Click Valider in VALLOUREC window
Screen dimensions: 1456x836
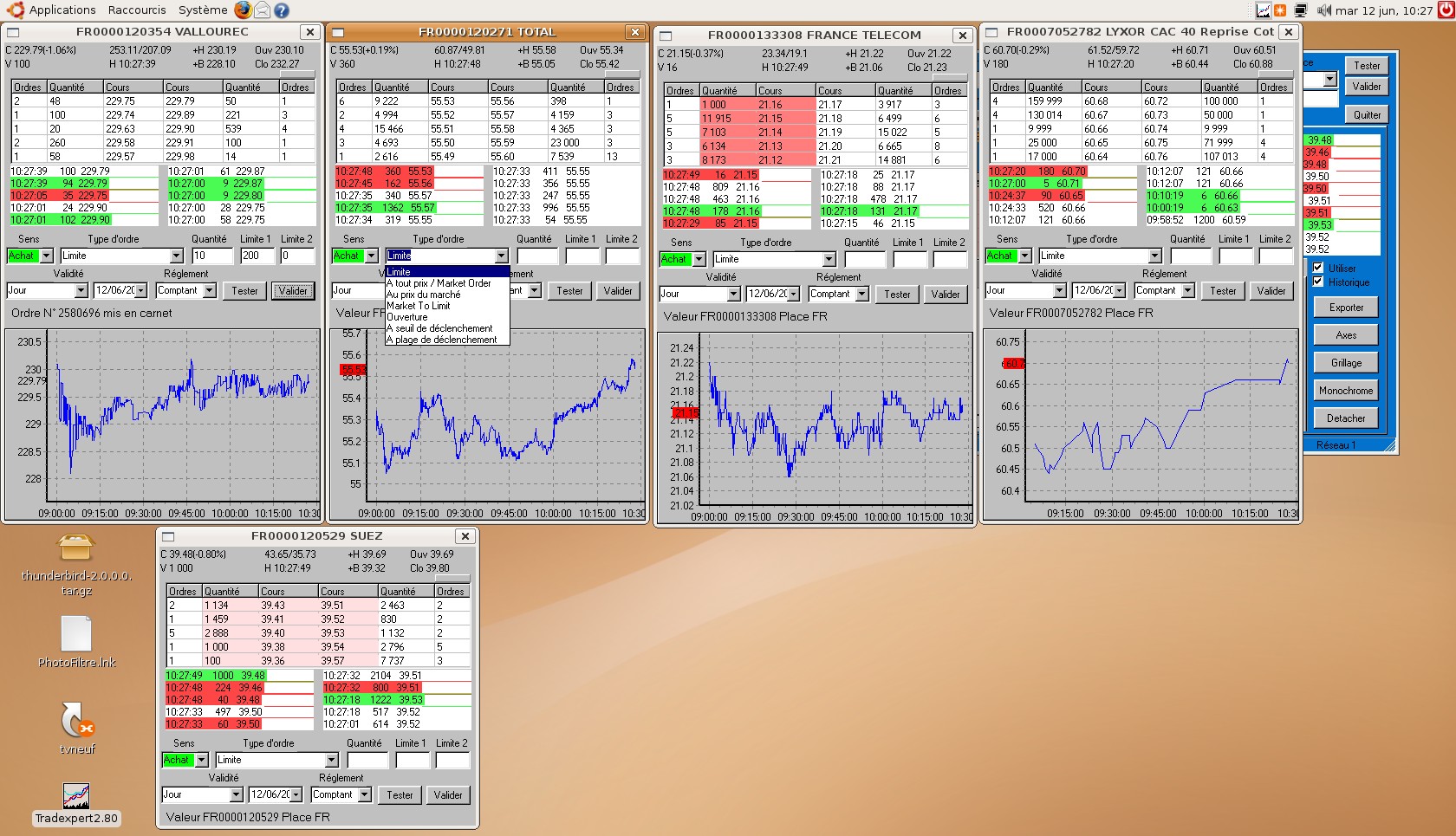293,290
